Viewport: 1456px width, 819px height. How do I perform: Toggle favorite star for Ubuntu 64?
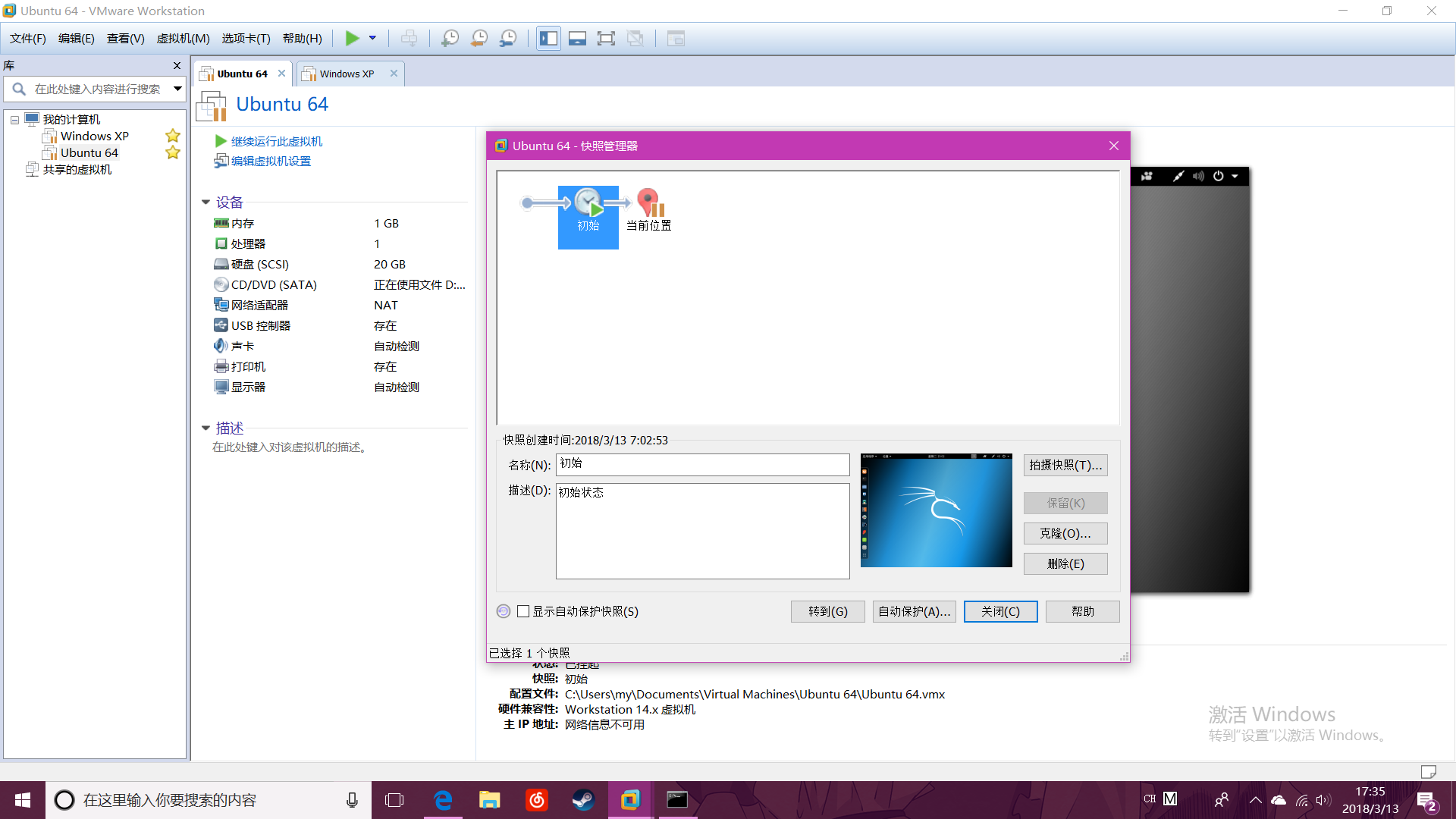pyautogui.click(x=173, y=152)
